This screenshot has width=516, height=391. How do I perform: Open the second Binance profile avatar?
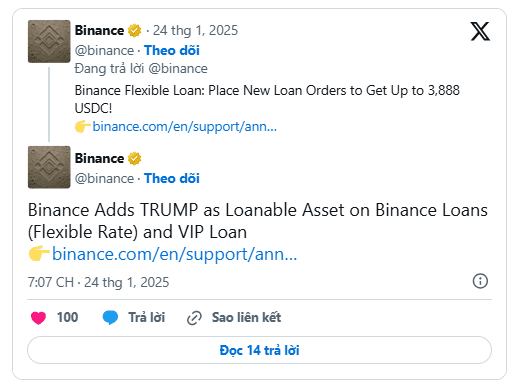49,167
